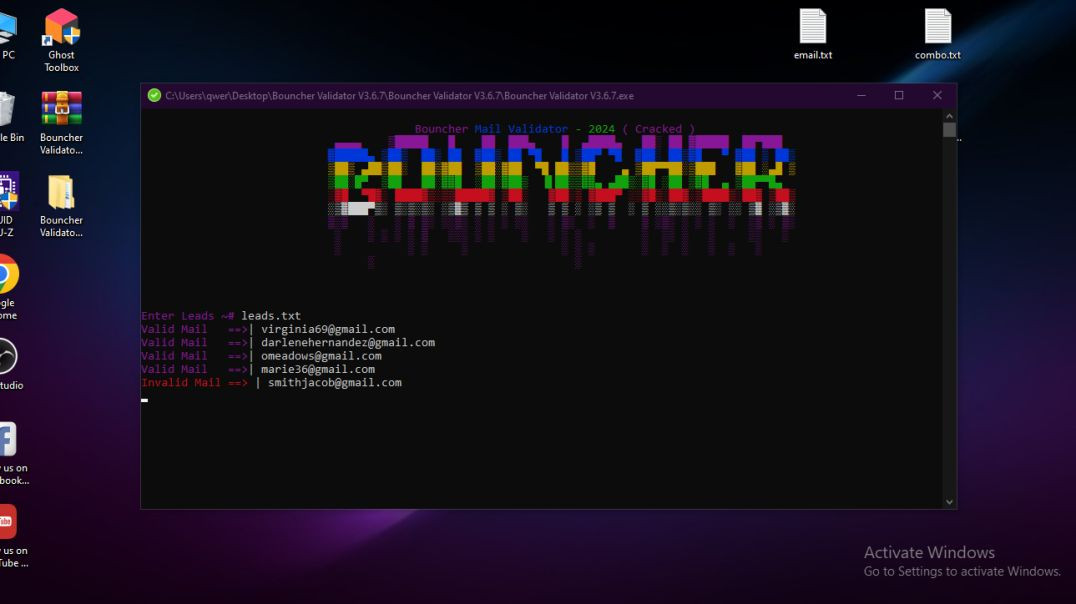The image size is (1076, 604).
Task: Click the omeadows@gmail.com result line
Action: pyautogui.click(x=261, y=356)
